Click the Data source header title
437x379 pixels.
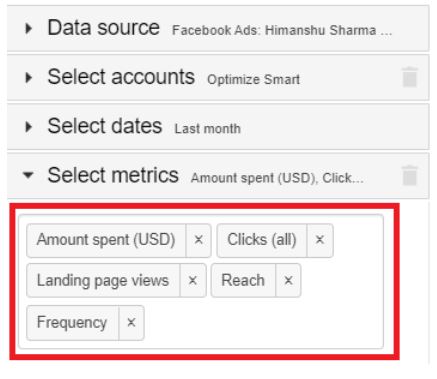[104, 28]
